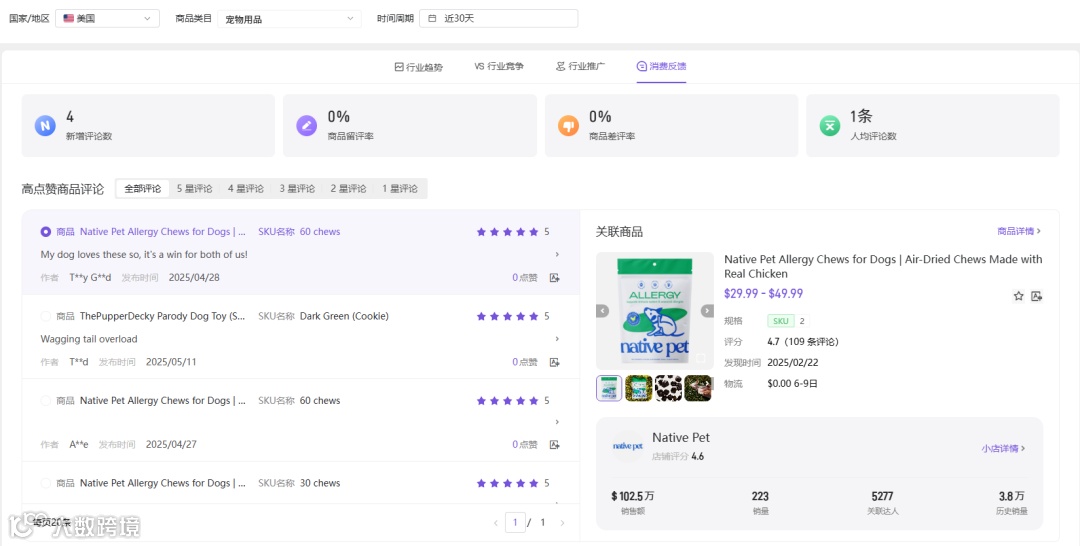Screen dimensions: 1080x546
Task: Click the five-star rating on the Dark Green review
Action: pos(508,316)
